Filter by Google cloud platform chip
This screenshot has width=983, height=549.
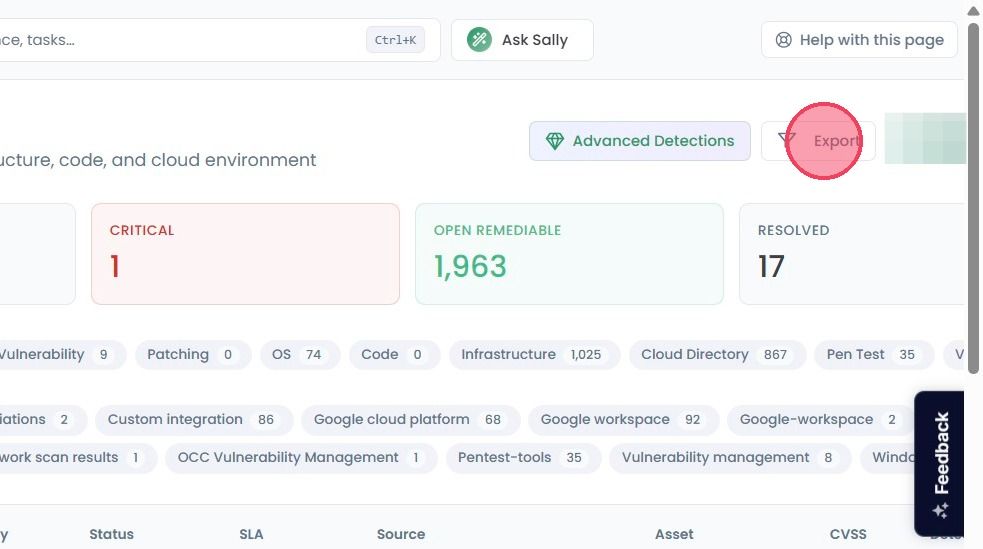pyautogui.click(x=411, y=420)
